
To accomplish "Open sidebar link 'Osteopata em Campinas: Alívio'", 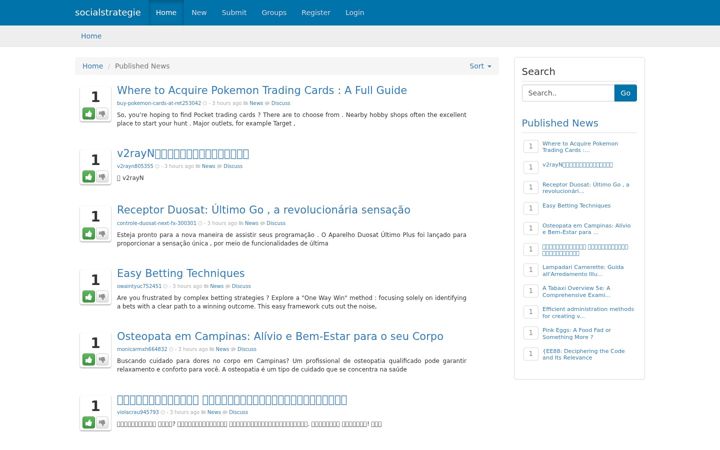I will tap(586, 229).
